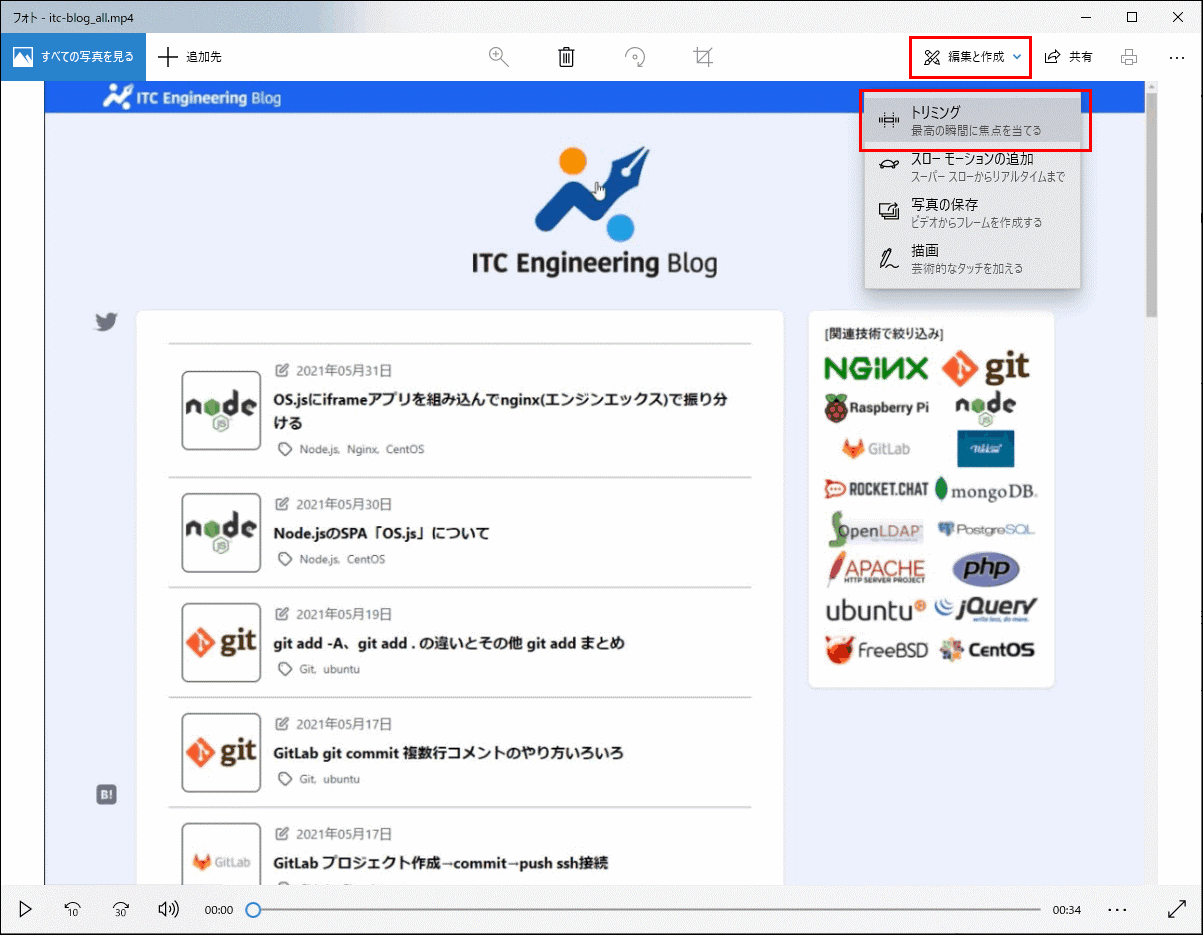Click the print icon
The image size is (1203, 935).
(1129, 57)
